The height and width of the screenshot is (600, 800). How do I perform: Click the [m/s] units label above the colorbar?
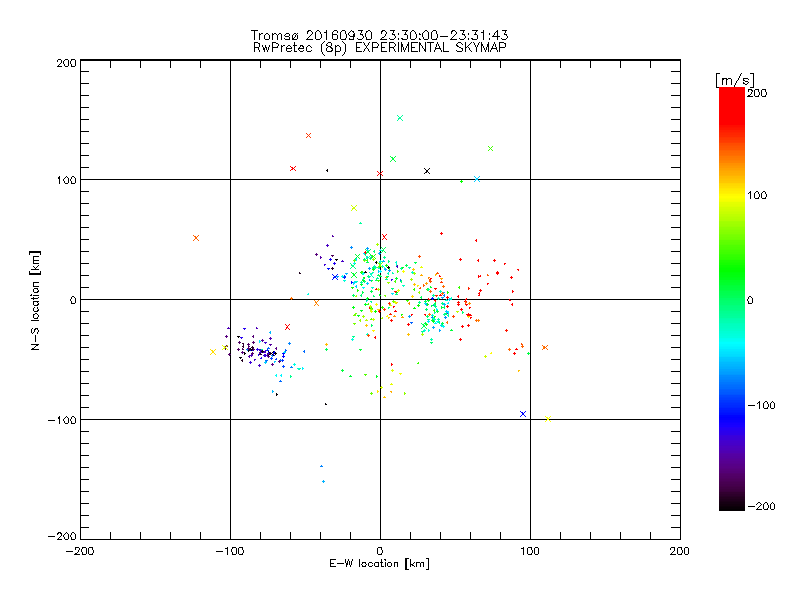click(x=735, y=80)
